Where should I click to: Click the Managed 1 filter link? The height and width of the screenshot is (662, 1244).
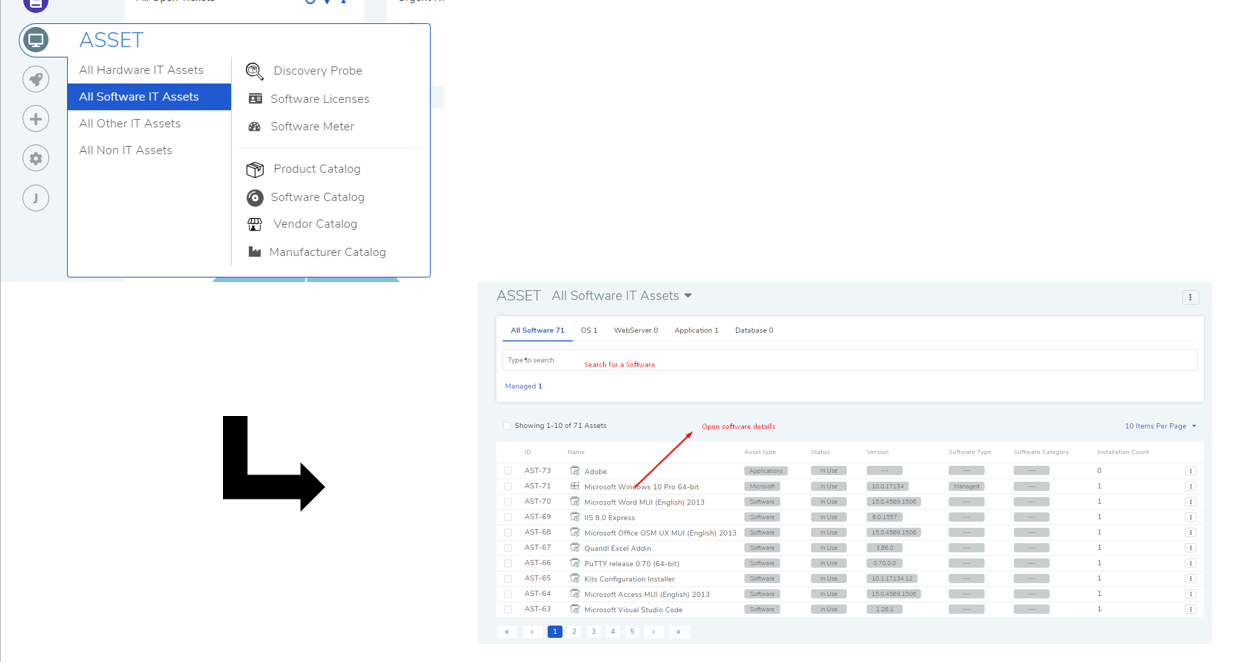pyautogui.click(x=524, y=386)
